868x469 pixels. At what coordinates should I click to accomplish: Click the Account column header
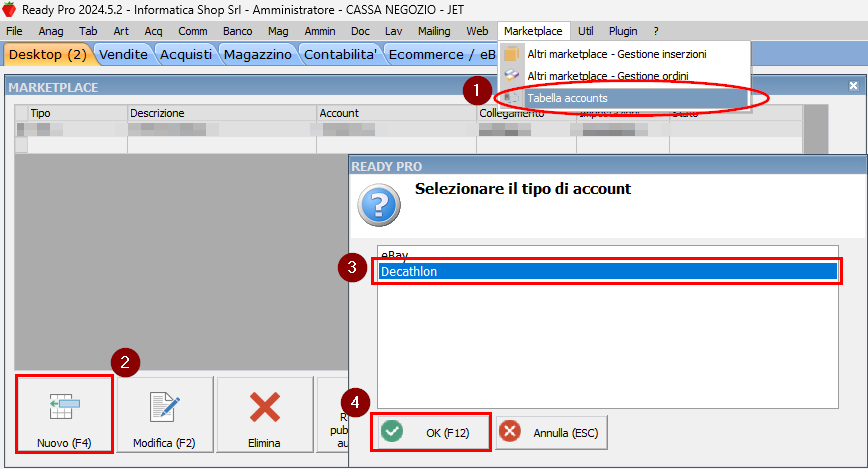(x=396, y=113)
